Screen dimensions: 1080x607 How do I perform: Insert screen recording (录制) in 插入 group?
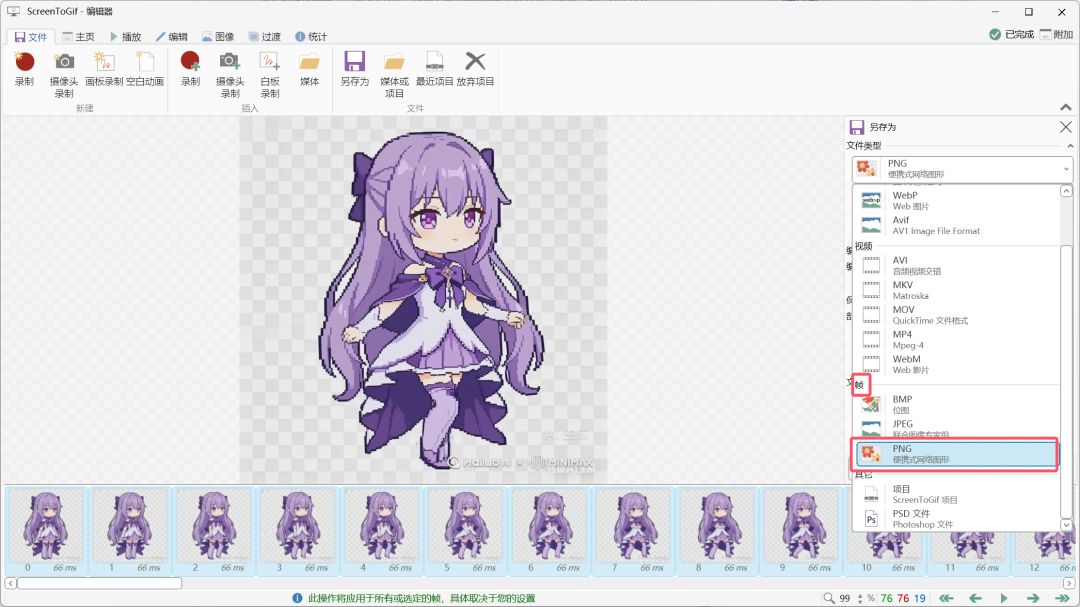[x=190, y=69]
